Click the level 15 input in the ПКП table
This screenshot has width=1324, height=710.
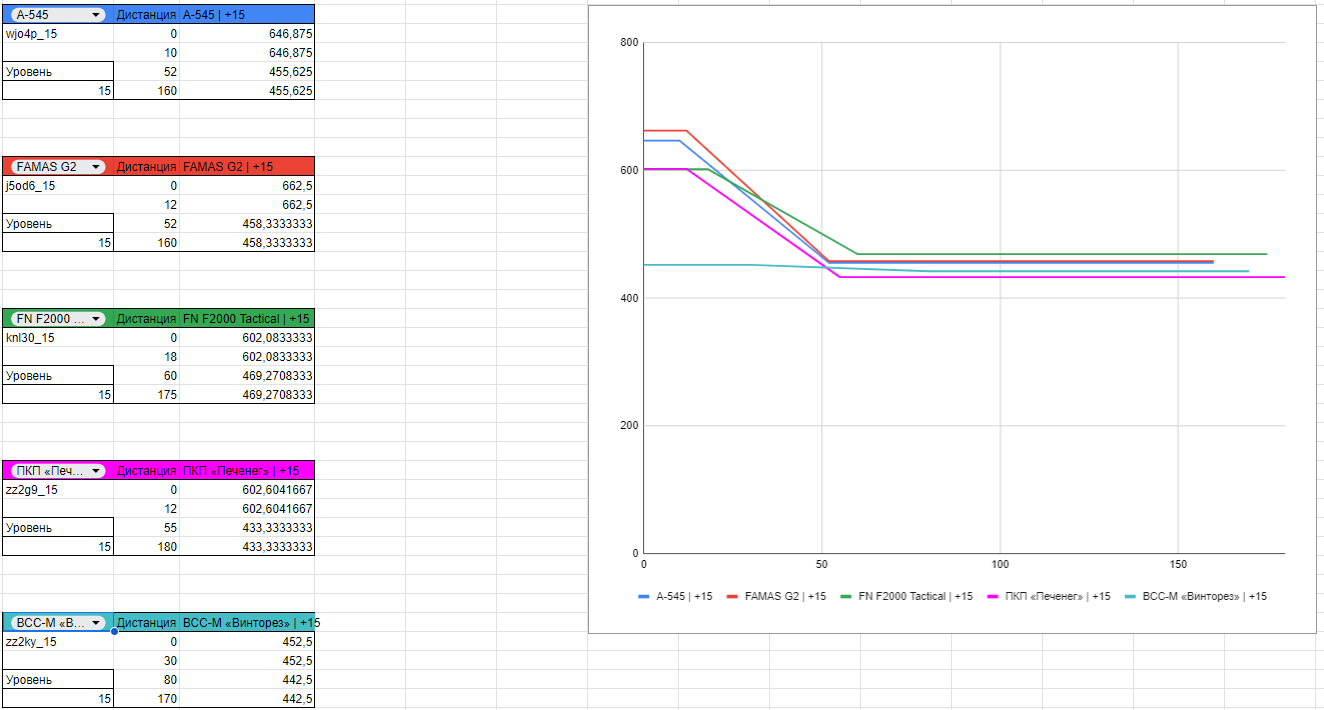(58, 547)
